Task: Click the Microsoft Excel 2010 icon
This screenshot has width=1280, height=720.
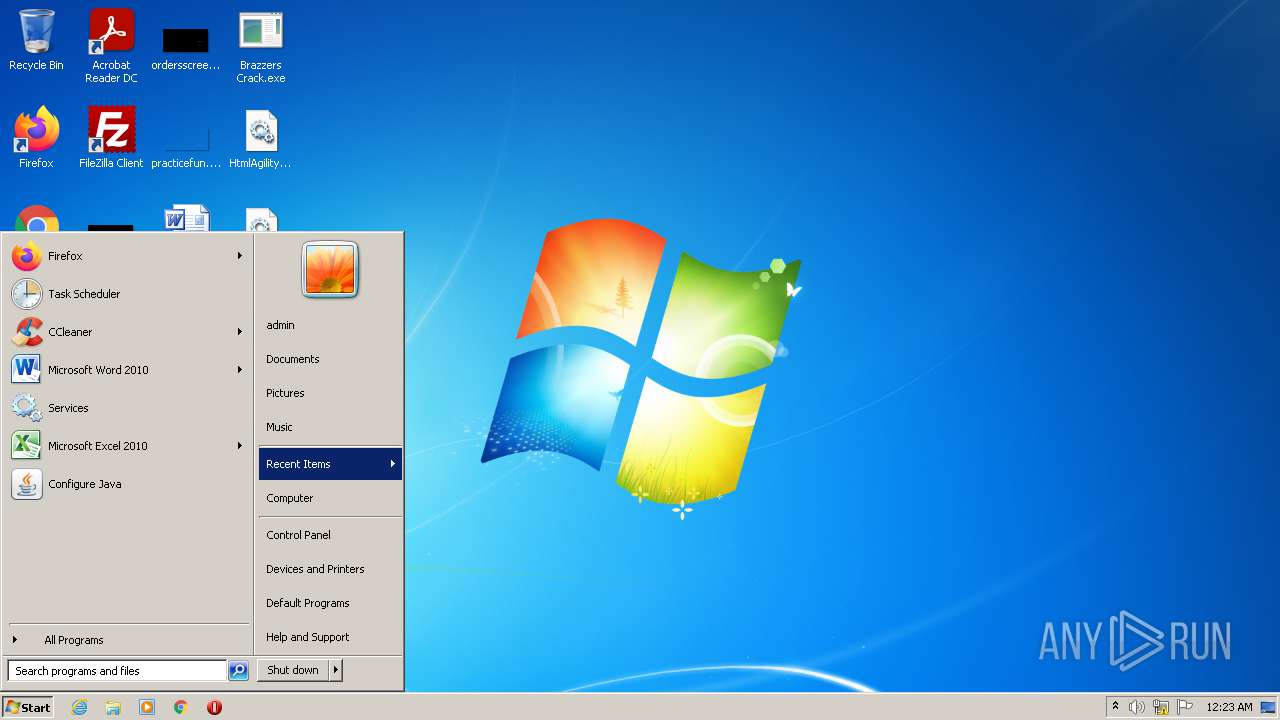Action: [27, 446]
